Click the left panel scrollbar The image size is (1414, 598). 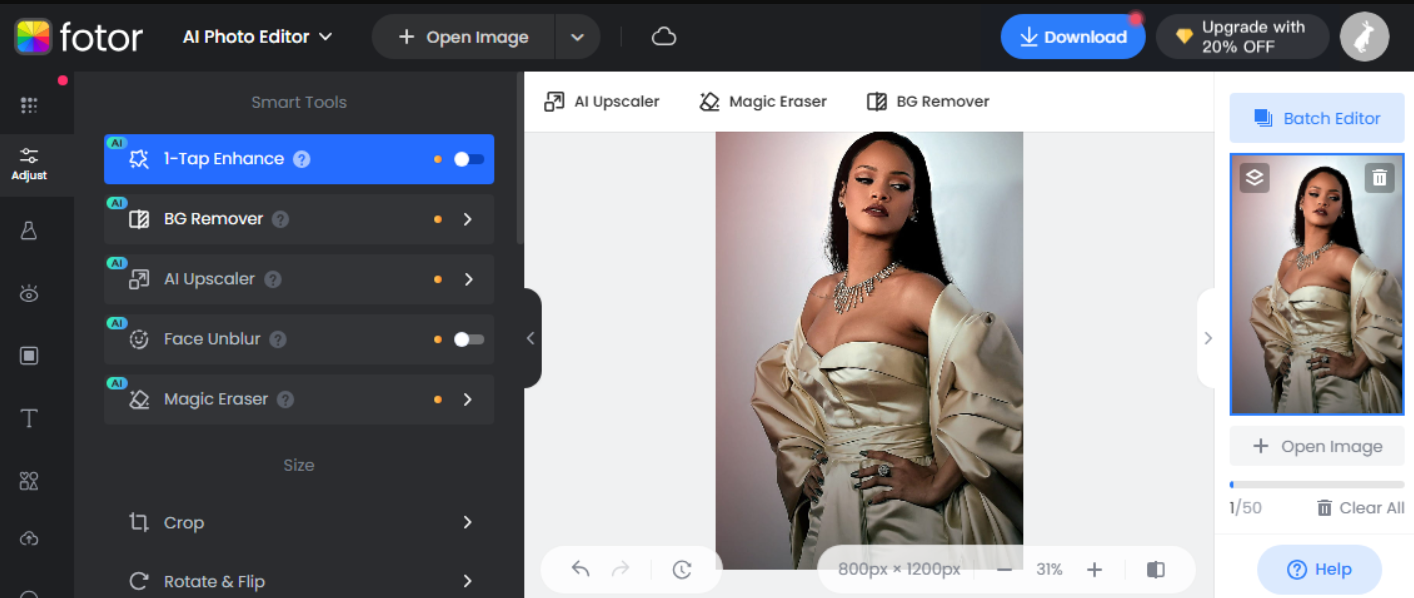tap(520, 158)
